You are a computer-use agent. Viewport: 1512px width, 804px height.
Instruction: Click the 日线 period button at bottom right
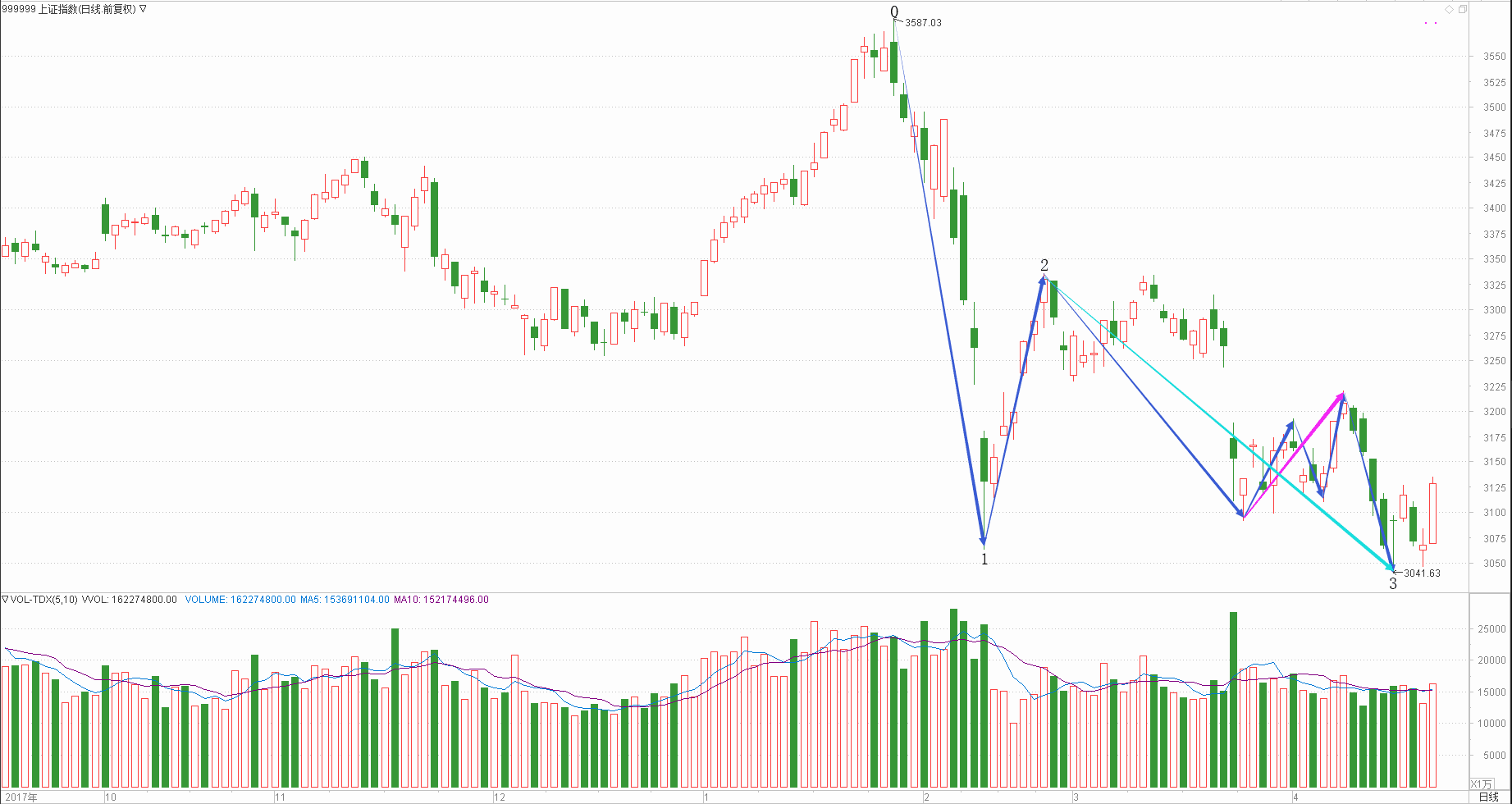click(x=1488, y=797)
